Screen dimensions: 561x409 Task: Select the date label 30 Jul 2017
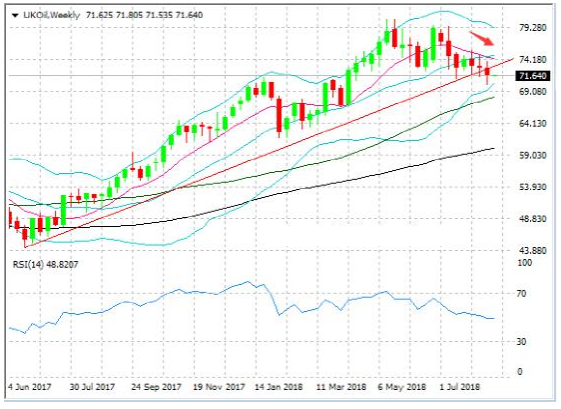(92, 387)
